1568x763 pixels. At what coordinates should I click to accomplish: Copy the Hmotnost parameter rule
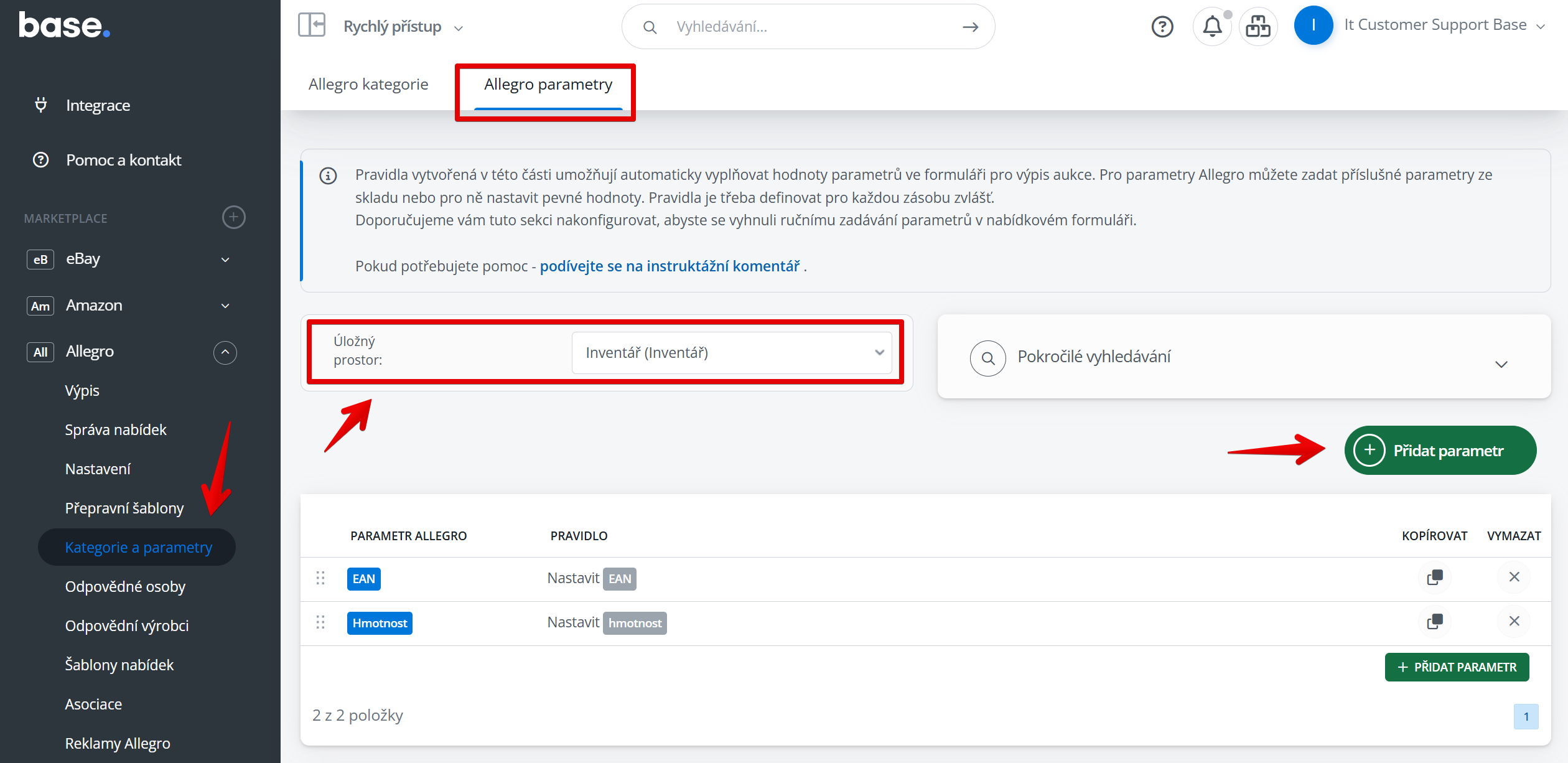[x=1435, y=621]
